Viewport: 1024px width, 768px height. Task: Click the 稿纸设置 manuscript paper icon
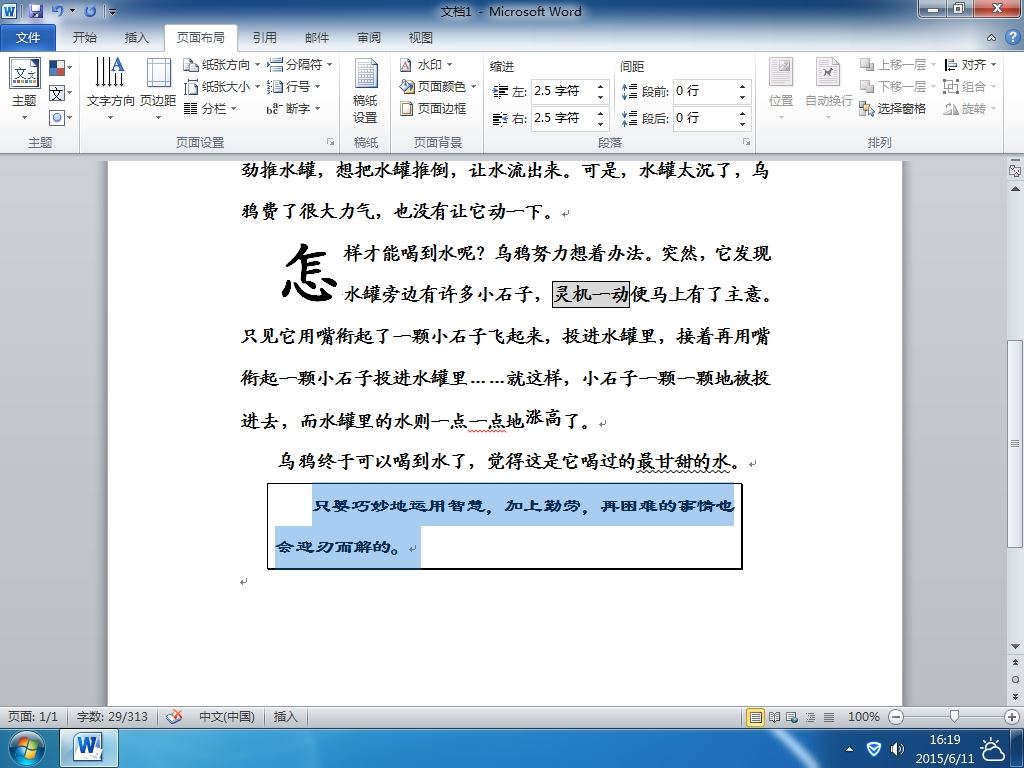pos(366,91)
